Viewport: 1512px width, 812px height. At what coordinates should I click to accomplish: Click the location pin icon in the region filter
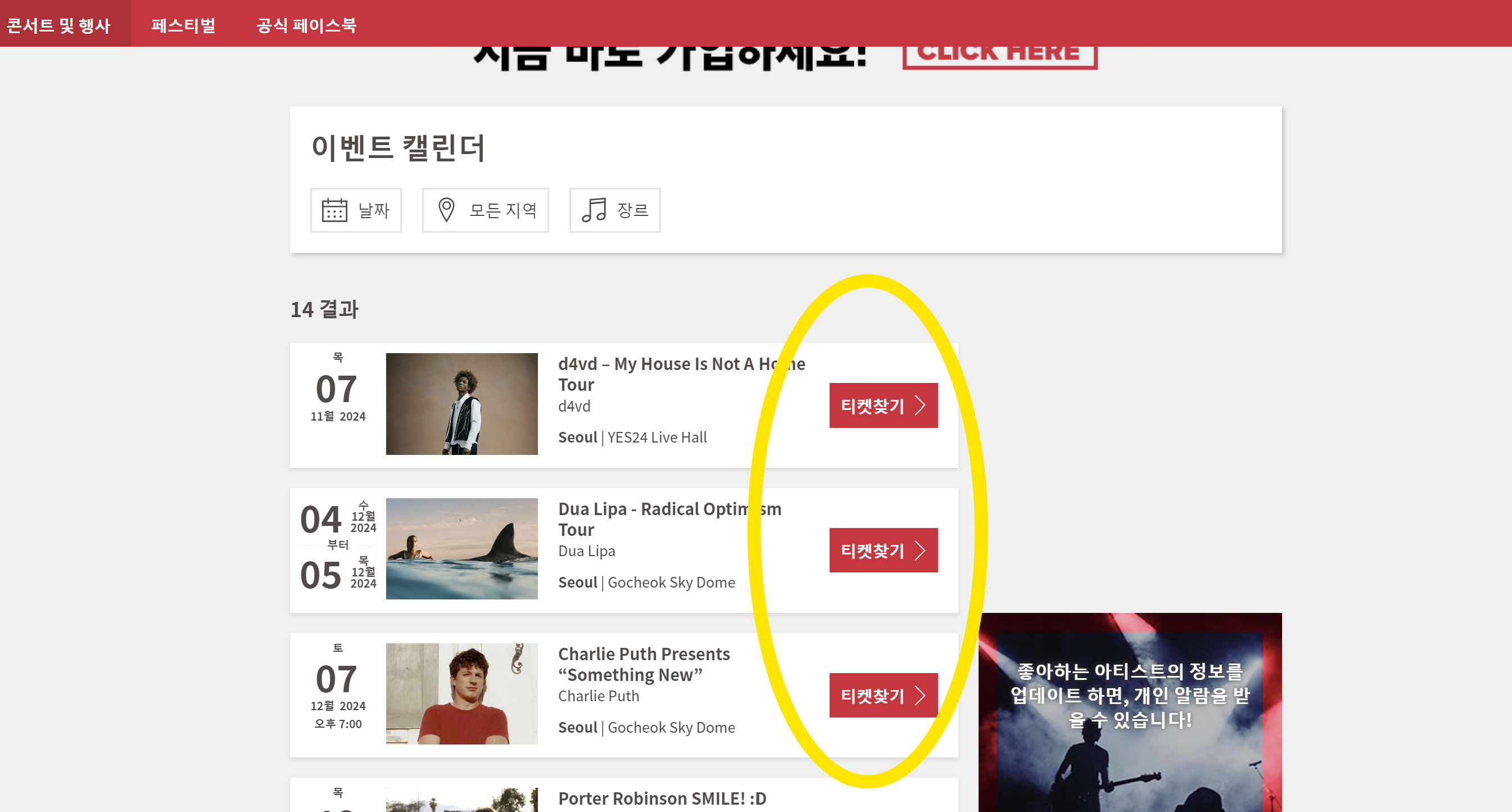coord(446,210)
